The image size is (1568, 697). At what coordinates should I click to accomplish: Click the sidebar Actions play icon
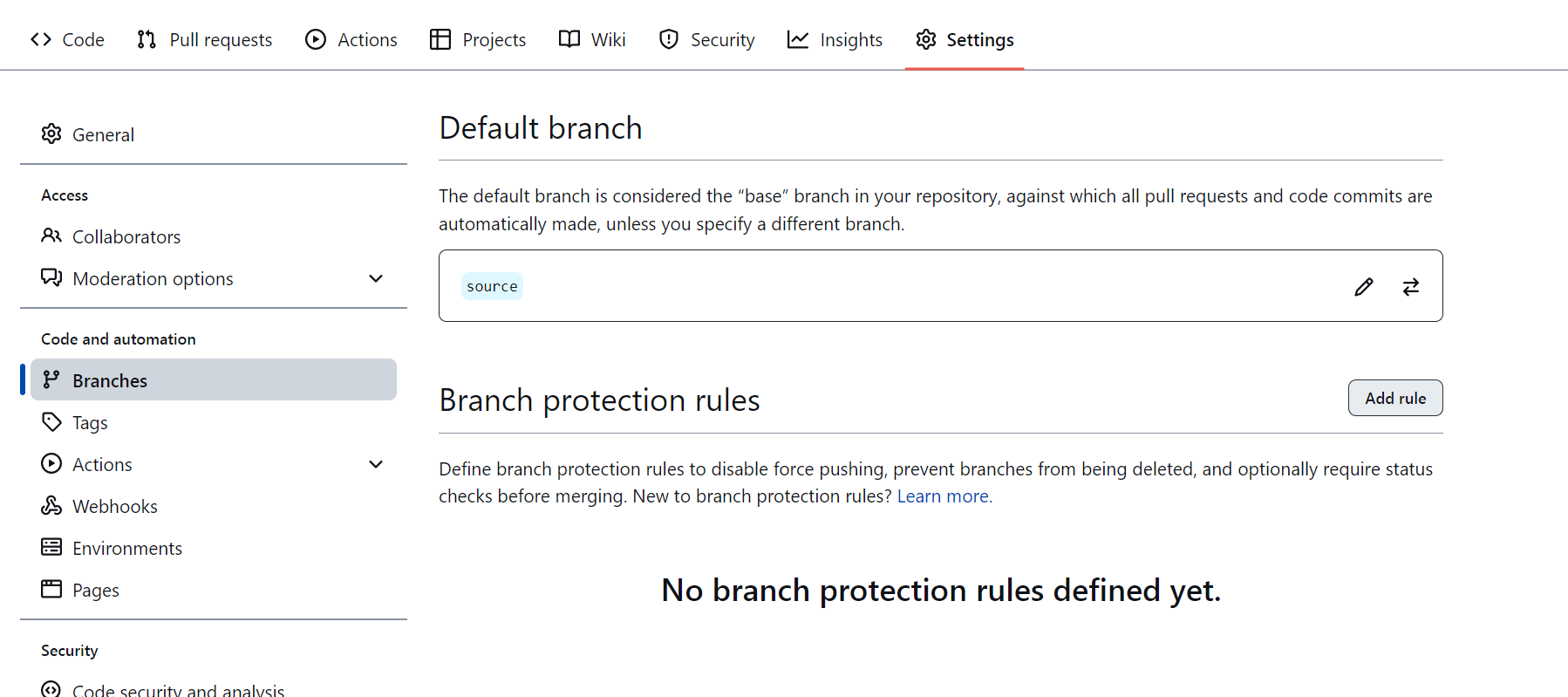51,463
